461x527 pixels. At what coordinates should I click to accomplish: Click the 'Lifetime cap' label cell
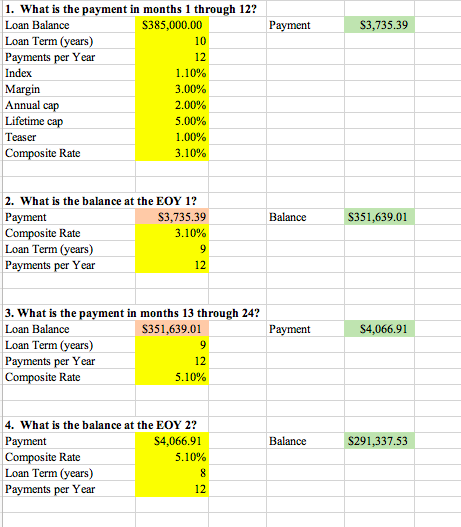click(x=69, y=121)
